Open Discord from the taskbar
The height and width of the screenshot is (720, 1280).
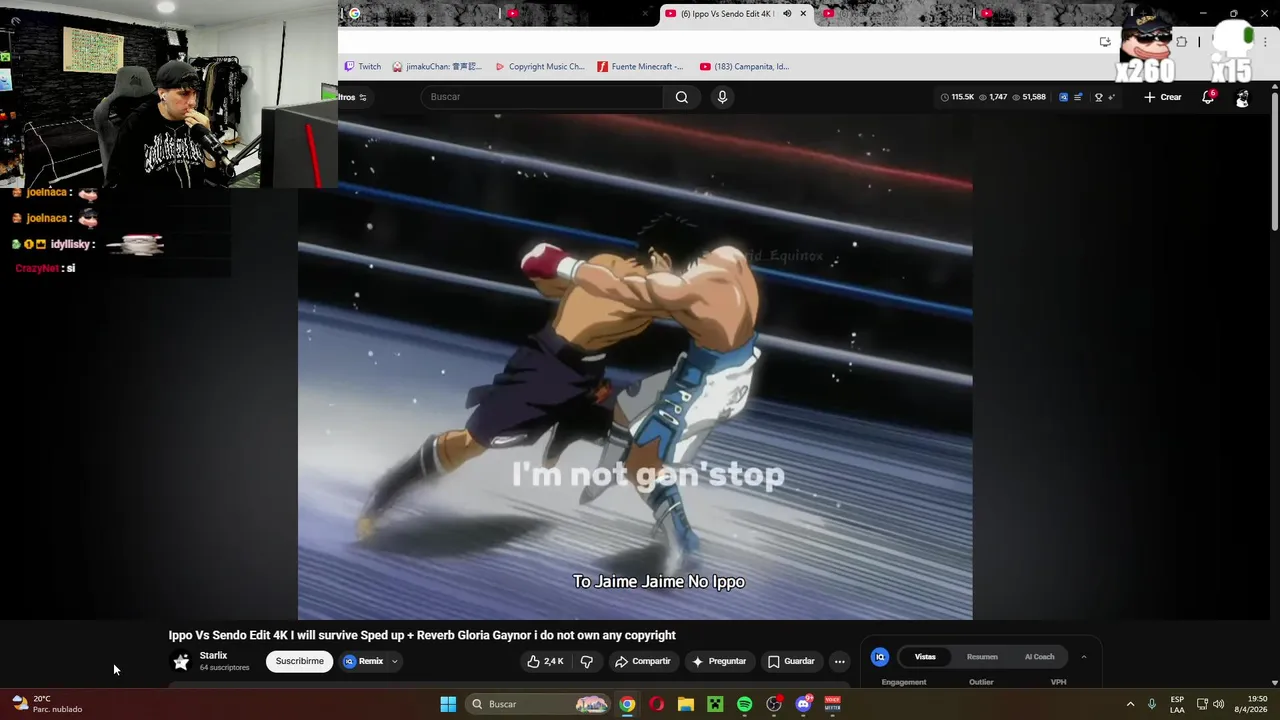[x=803, y=704]
